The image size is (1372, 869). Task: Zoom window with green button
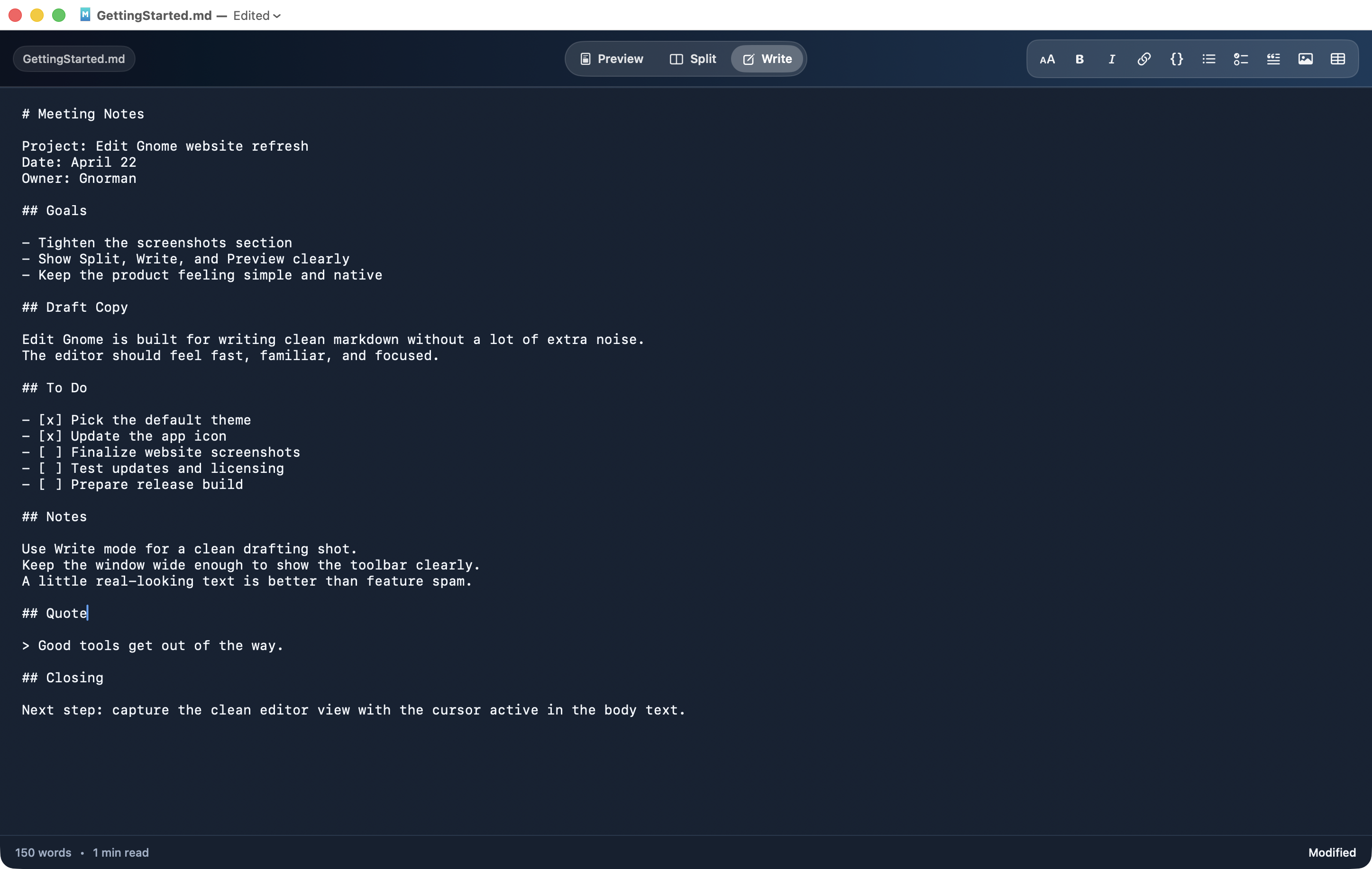click(59, 15)
